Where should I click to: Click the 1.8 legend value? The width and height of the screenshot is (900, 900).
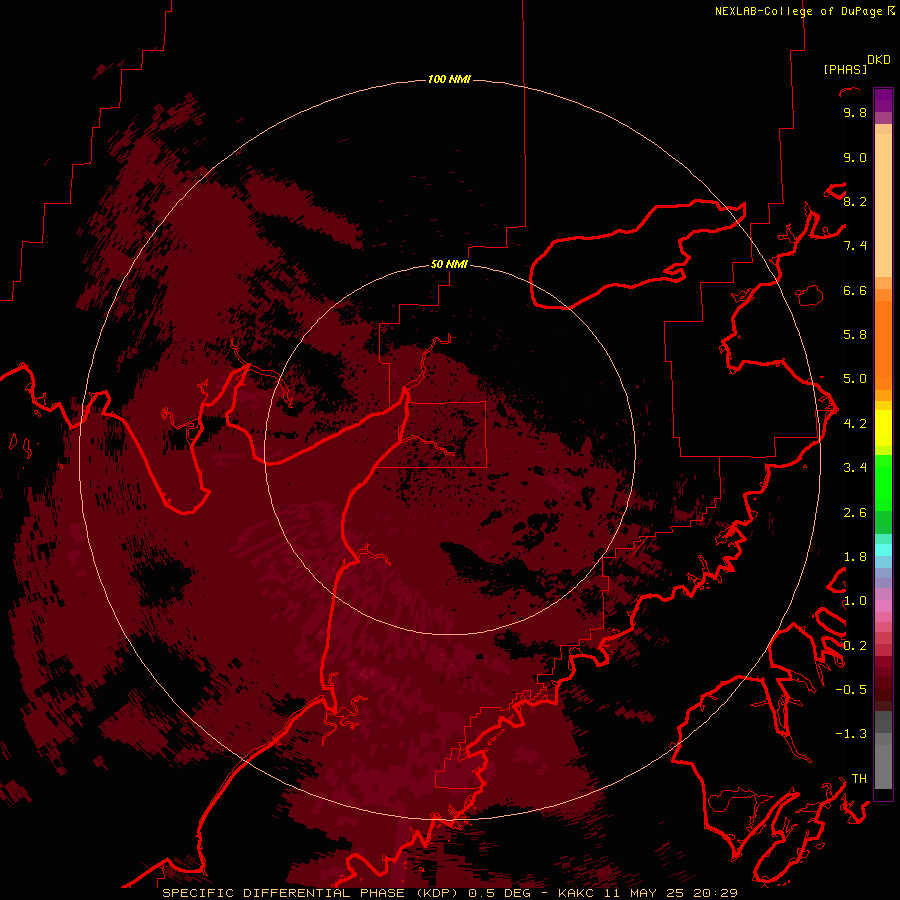[x=855, y=557]
